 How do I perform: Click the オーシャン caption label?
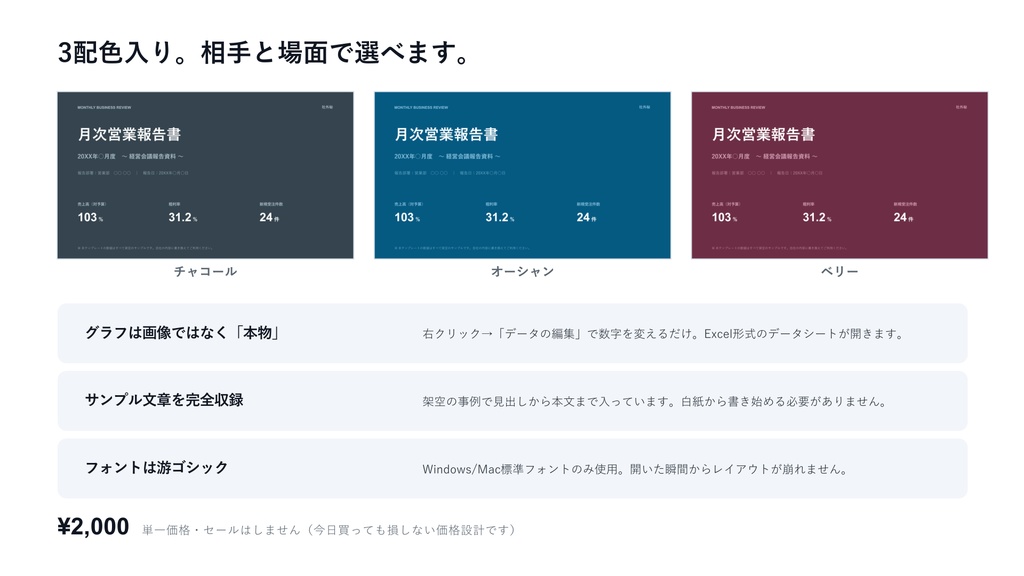coord(522,272)
